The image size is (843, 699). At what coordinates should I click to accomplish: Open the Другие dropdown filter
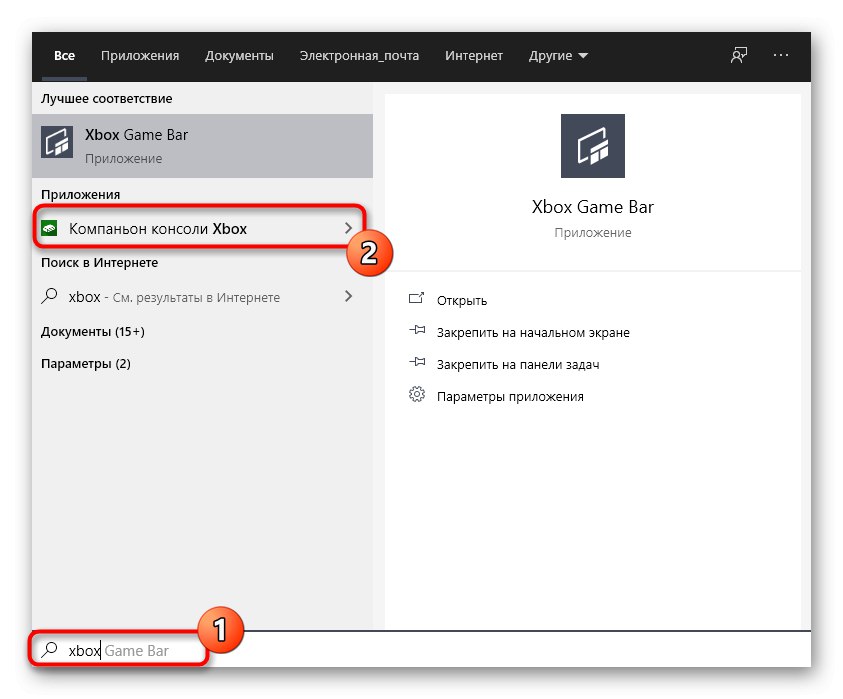pyautogui.click(x=558, y=56)
